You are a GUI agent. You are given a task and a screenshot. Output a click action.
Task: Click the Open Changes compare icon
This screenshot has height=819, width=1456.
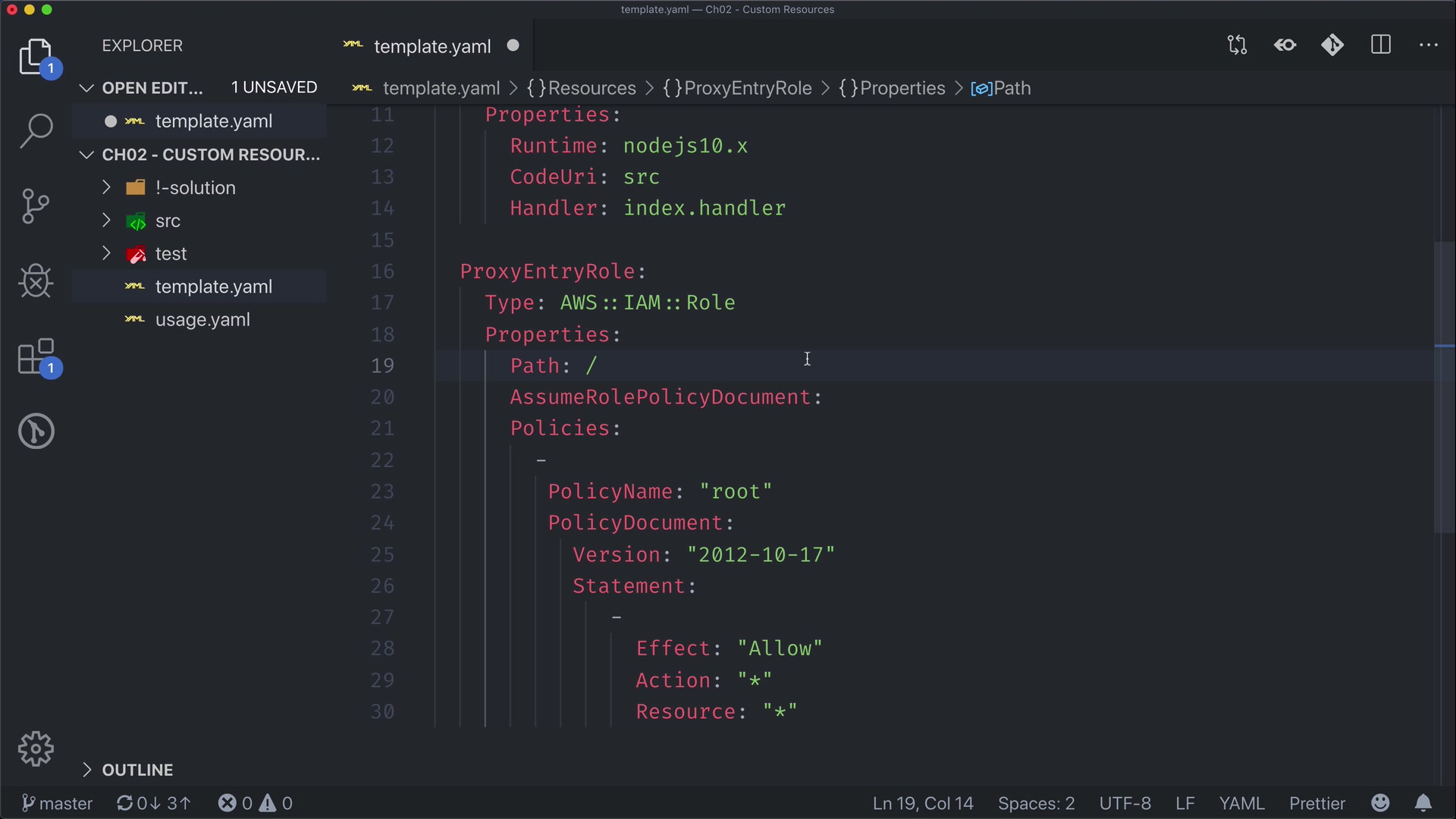click(1237, 45)
